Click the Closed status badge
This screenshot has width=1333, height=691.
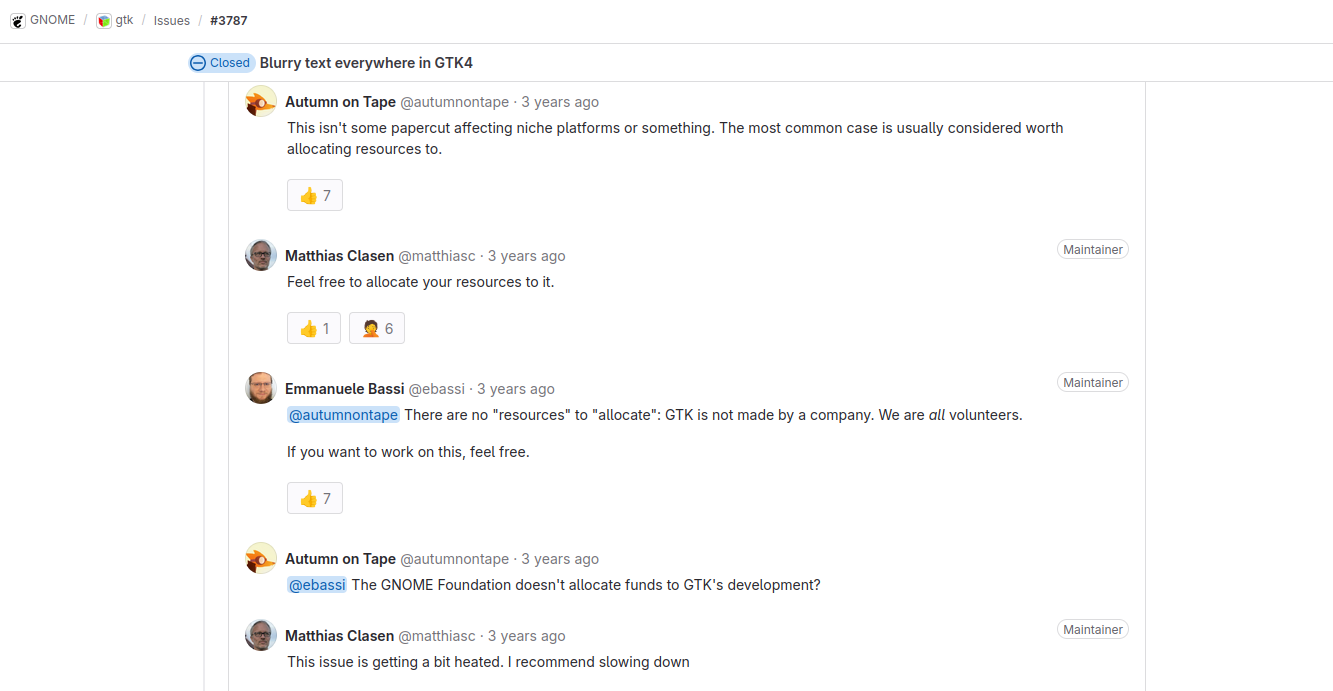221,63
